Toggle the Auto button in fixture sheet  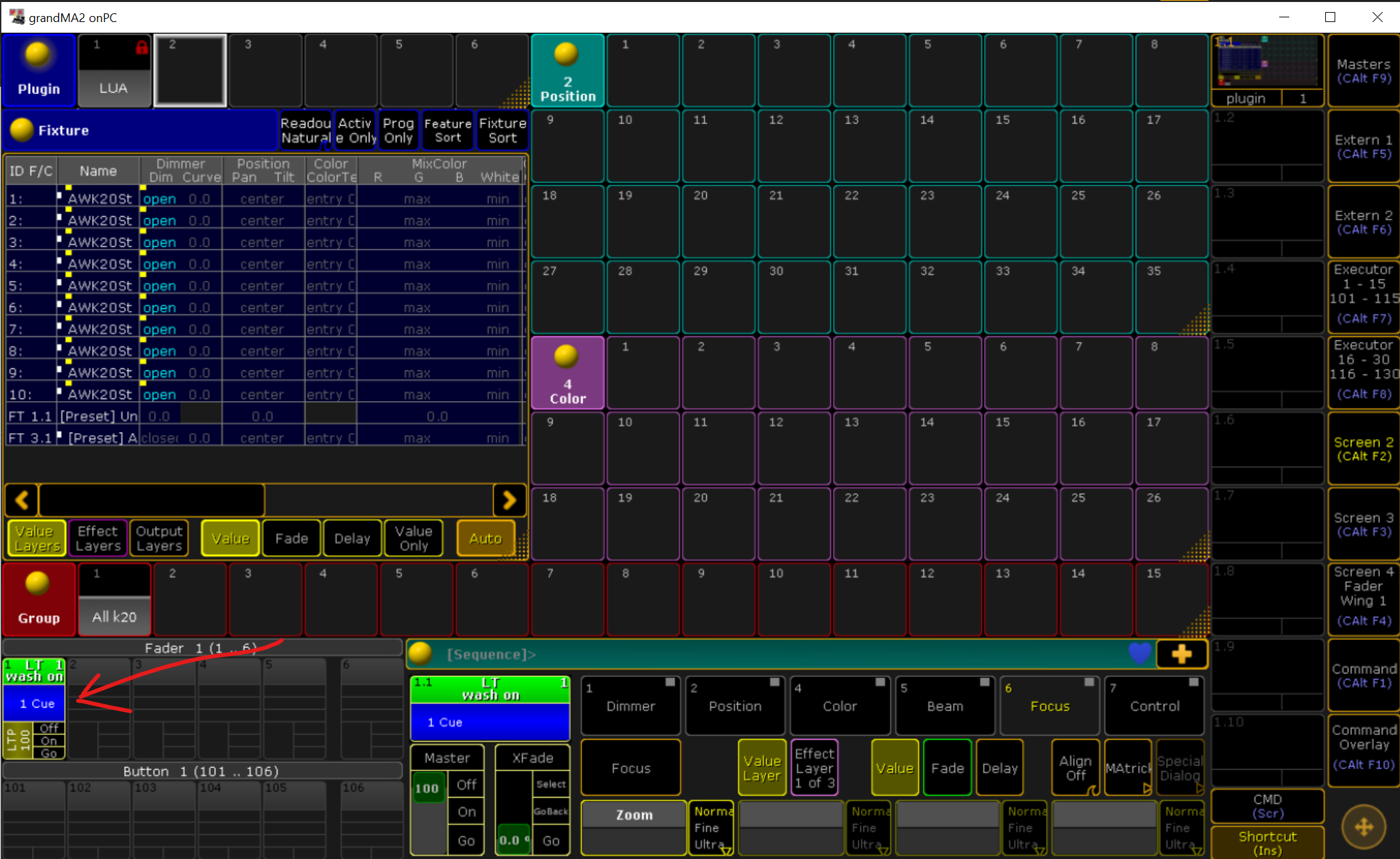(x=485, y=539)
